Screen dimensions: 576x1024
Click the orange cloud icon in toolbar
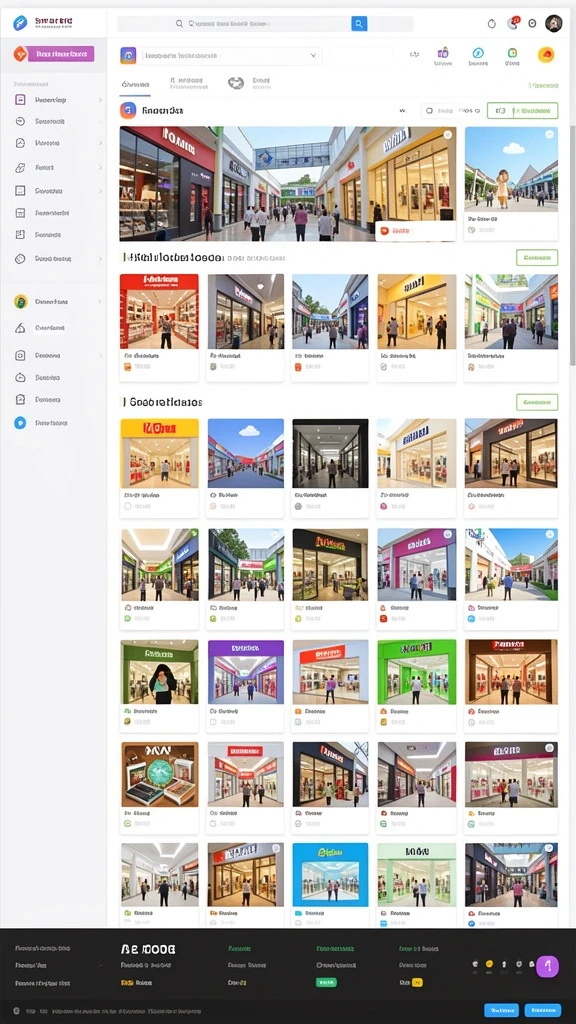[546, 55]
